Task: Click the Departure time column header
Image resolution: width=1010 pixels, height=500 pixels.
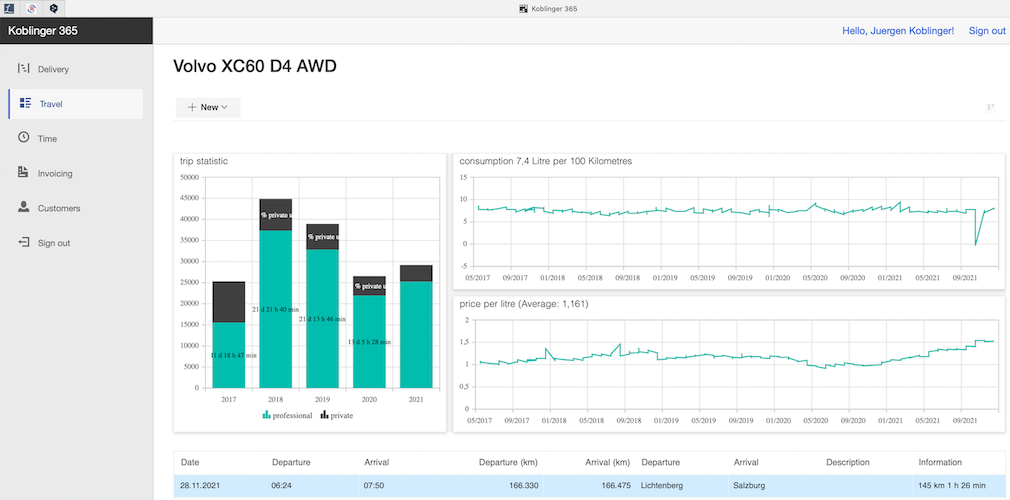Action: coord(291,462)
